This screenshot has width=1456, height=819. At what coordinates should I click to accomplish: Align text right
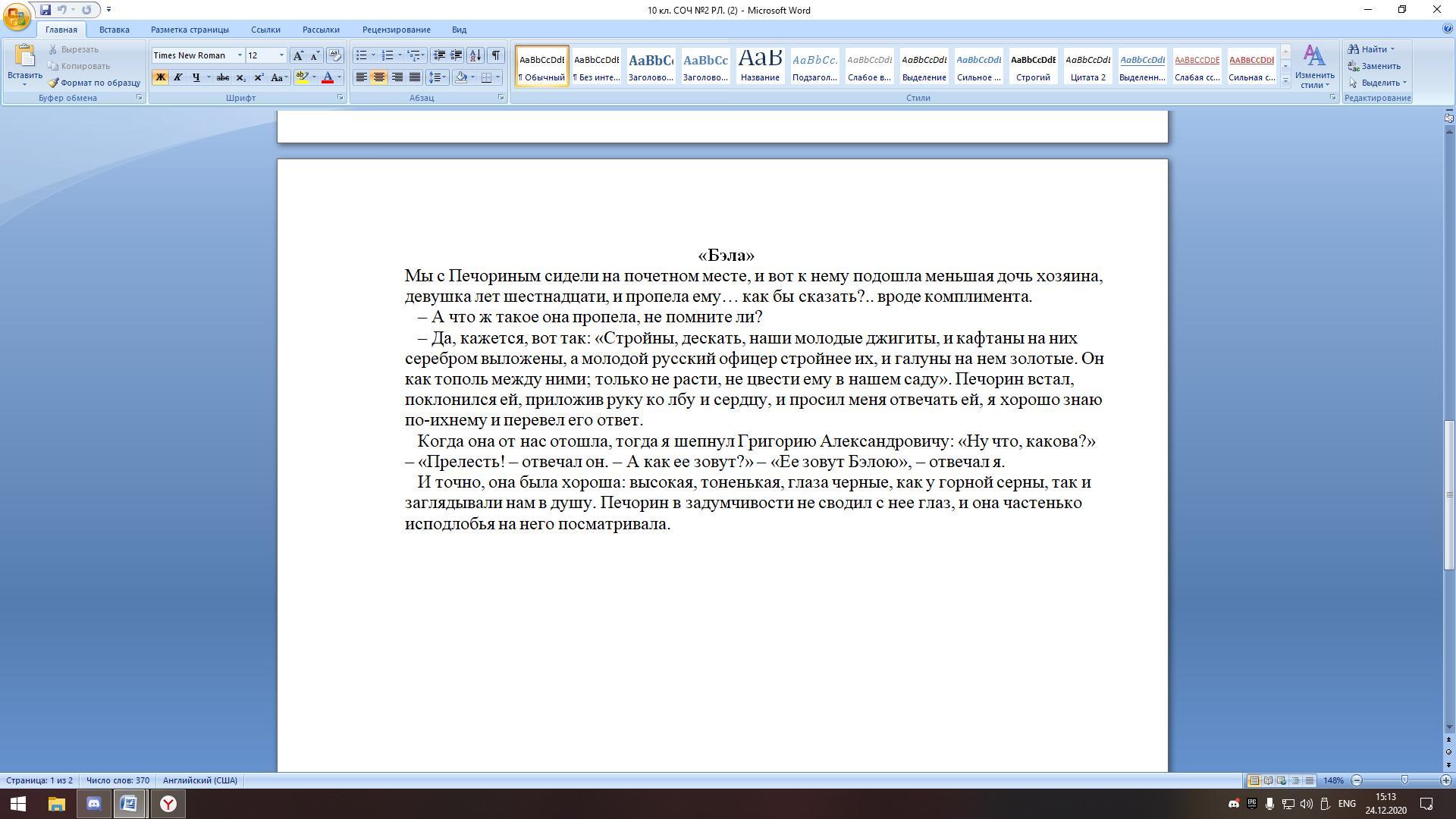(x=397, y=77)
